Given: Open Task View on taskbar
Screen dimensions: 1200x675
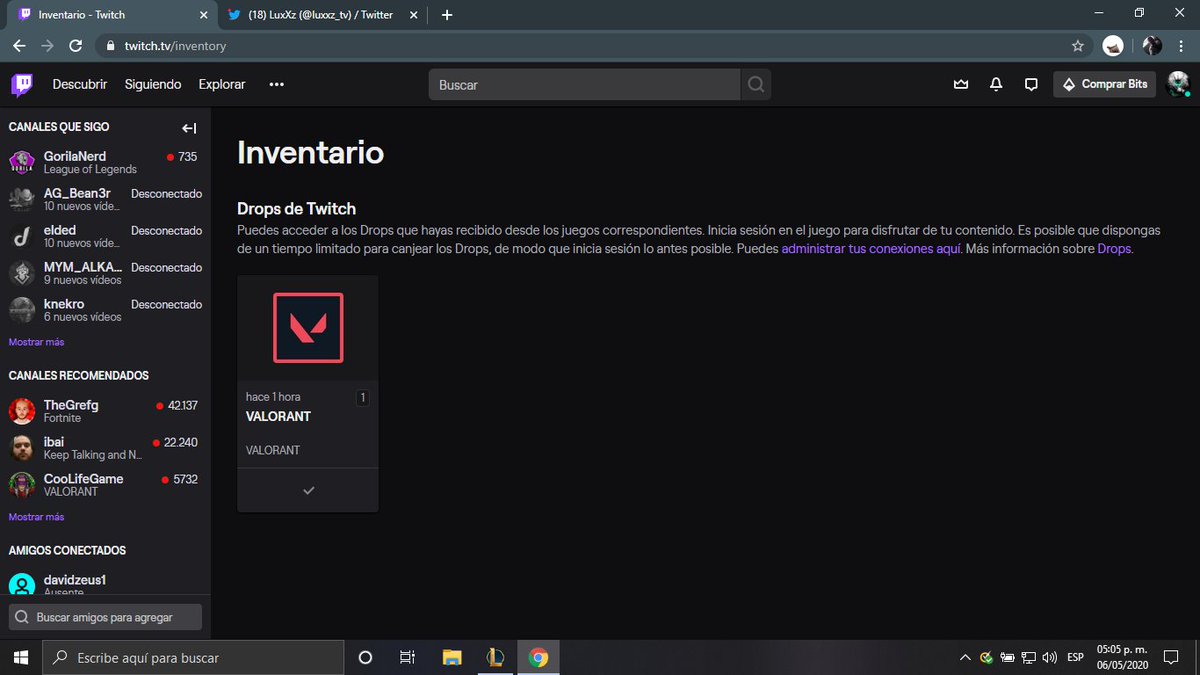Looking at the screenshot, I should [x=407, y=657].
